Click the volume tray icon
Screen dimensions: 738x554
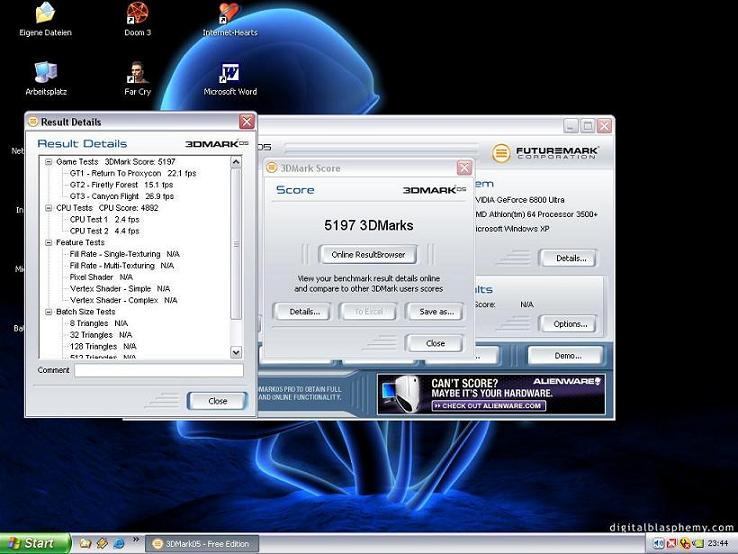(x=659, y=544)
